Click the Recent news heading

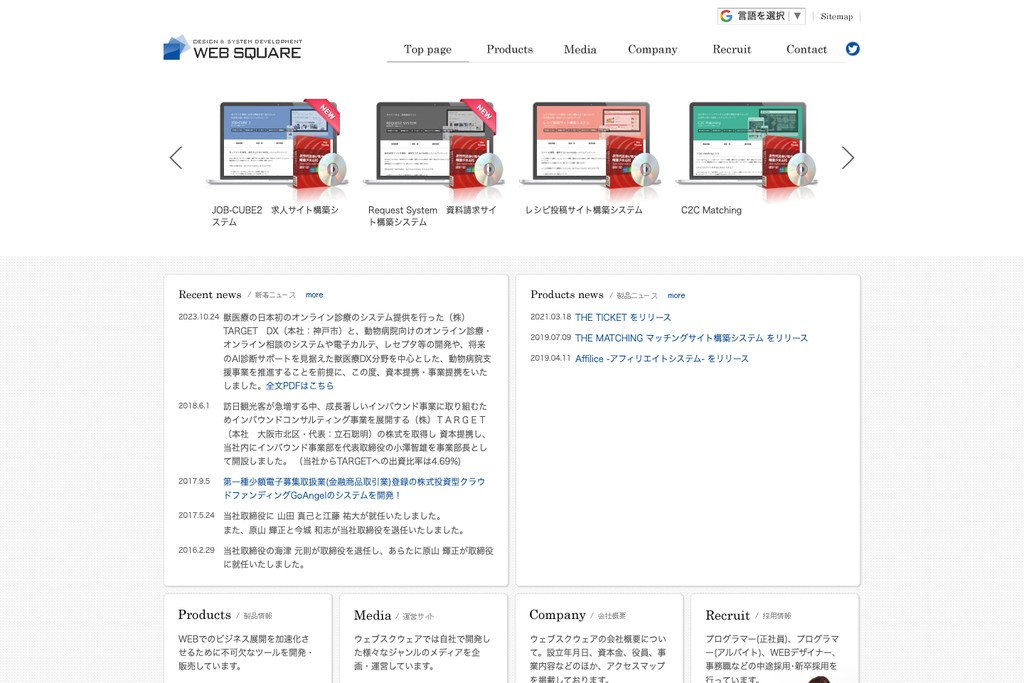tap(210, 294)
